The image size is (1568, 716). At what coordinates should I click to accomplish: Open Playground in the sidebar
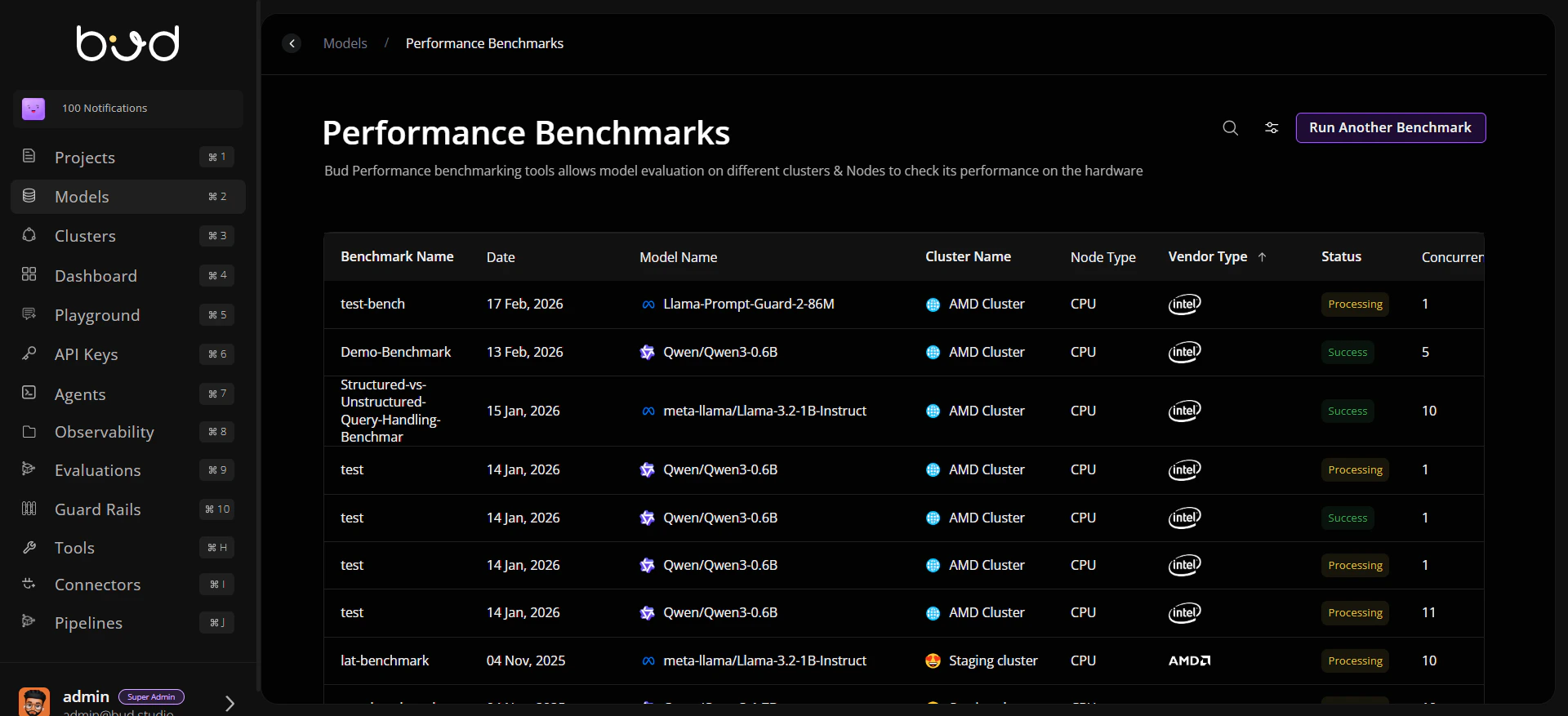click(128, 315)
